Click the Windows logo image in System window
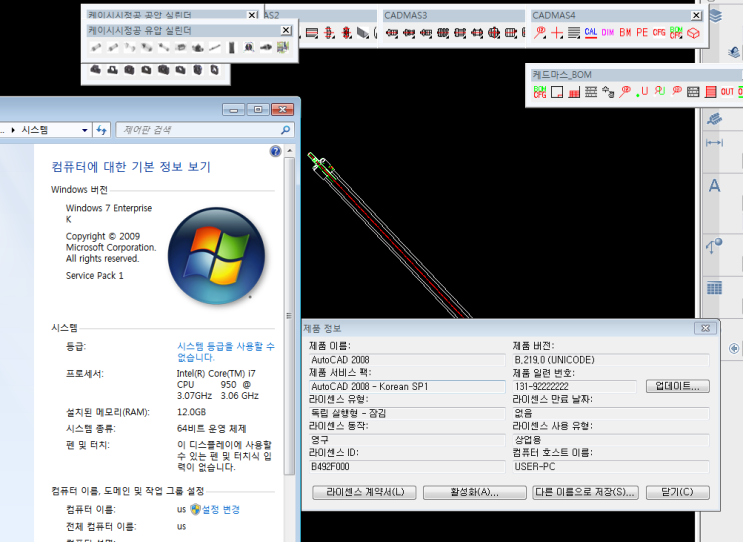This screenshot has width=743, height=542. point(217,256)
